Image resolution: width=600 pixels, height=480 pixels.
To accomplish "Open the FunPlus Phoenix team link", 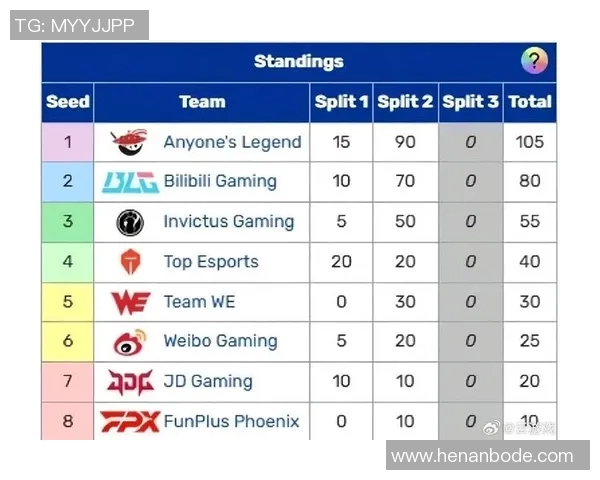I will pyautogui.click(x=231, y=421).
